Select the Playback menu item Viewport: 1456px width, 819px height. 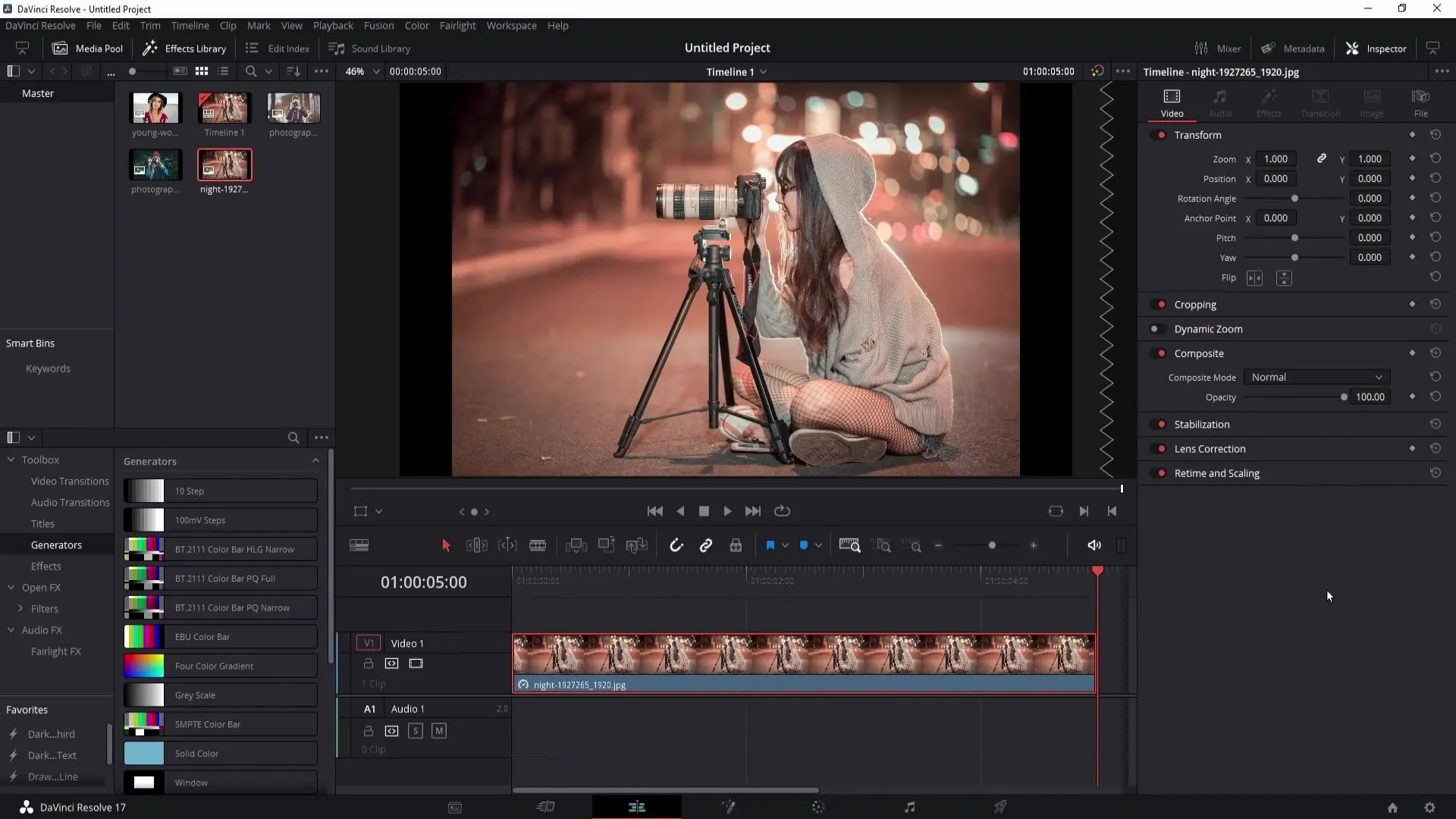(x=333, y=25)
